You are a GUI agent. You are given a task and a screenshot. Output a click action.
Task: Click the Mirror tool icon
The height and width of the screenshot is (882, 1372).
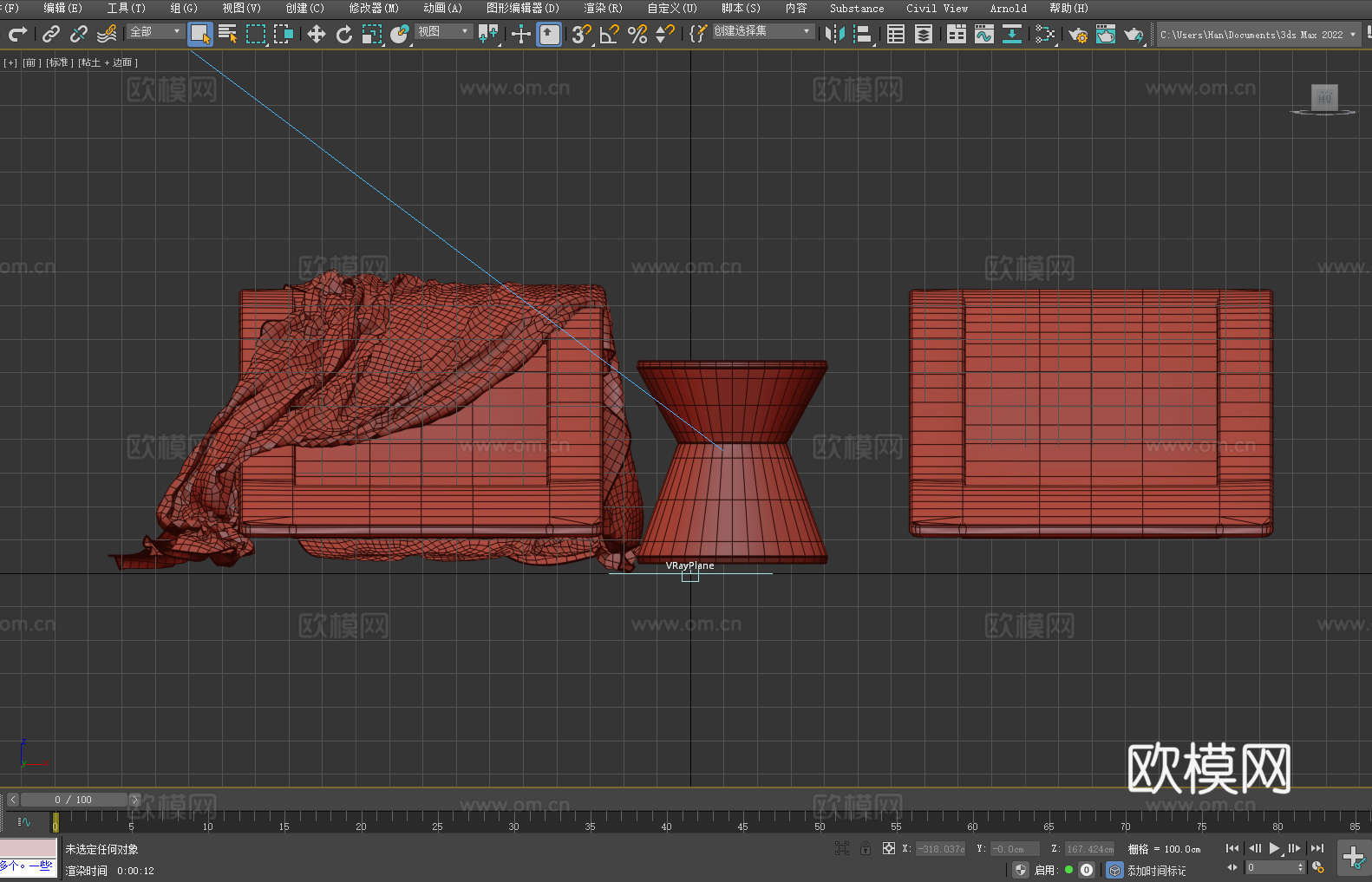[x=835, y=34]
